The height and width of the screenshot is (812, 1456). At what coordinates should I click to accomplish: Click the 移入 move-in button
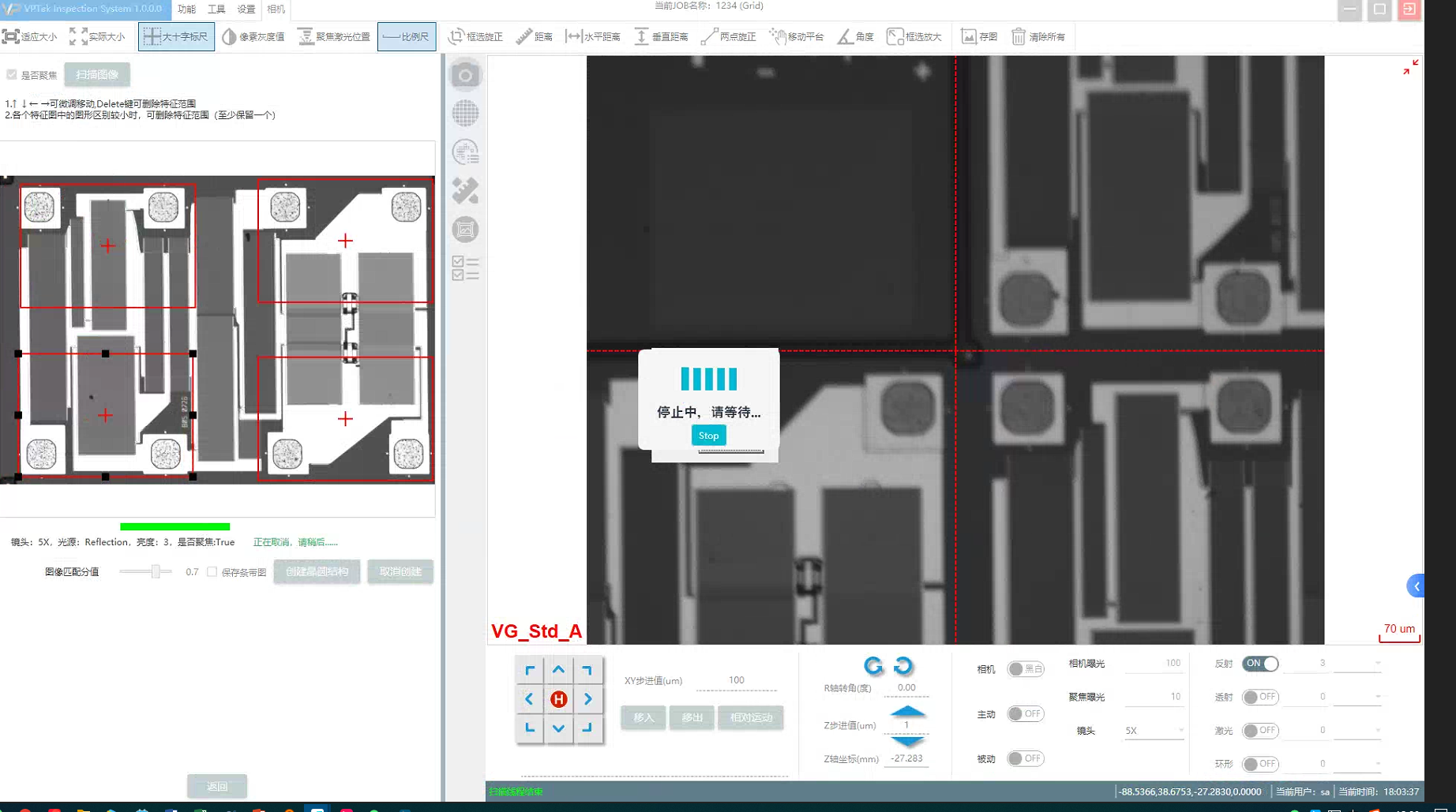pyautogui.click(x=644, y=717)
